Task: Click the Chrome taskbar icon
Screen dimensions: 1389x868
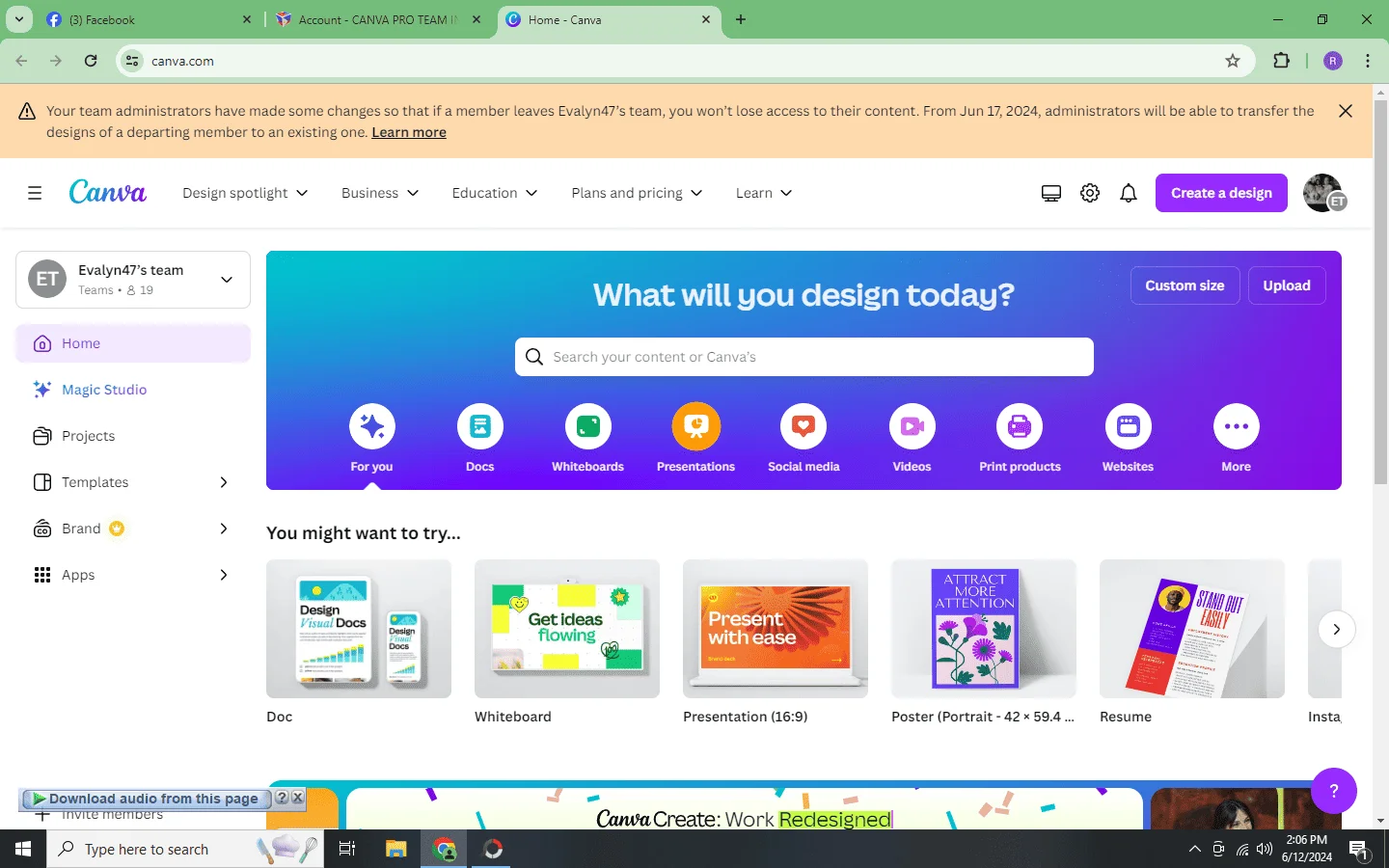Action: 445,849
